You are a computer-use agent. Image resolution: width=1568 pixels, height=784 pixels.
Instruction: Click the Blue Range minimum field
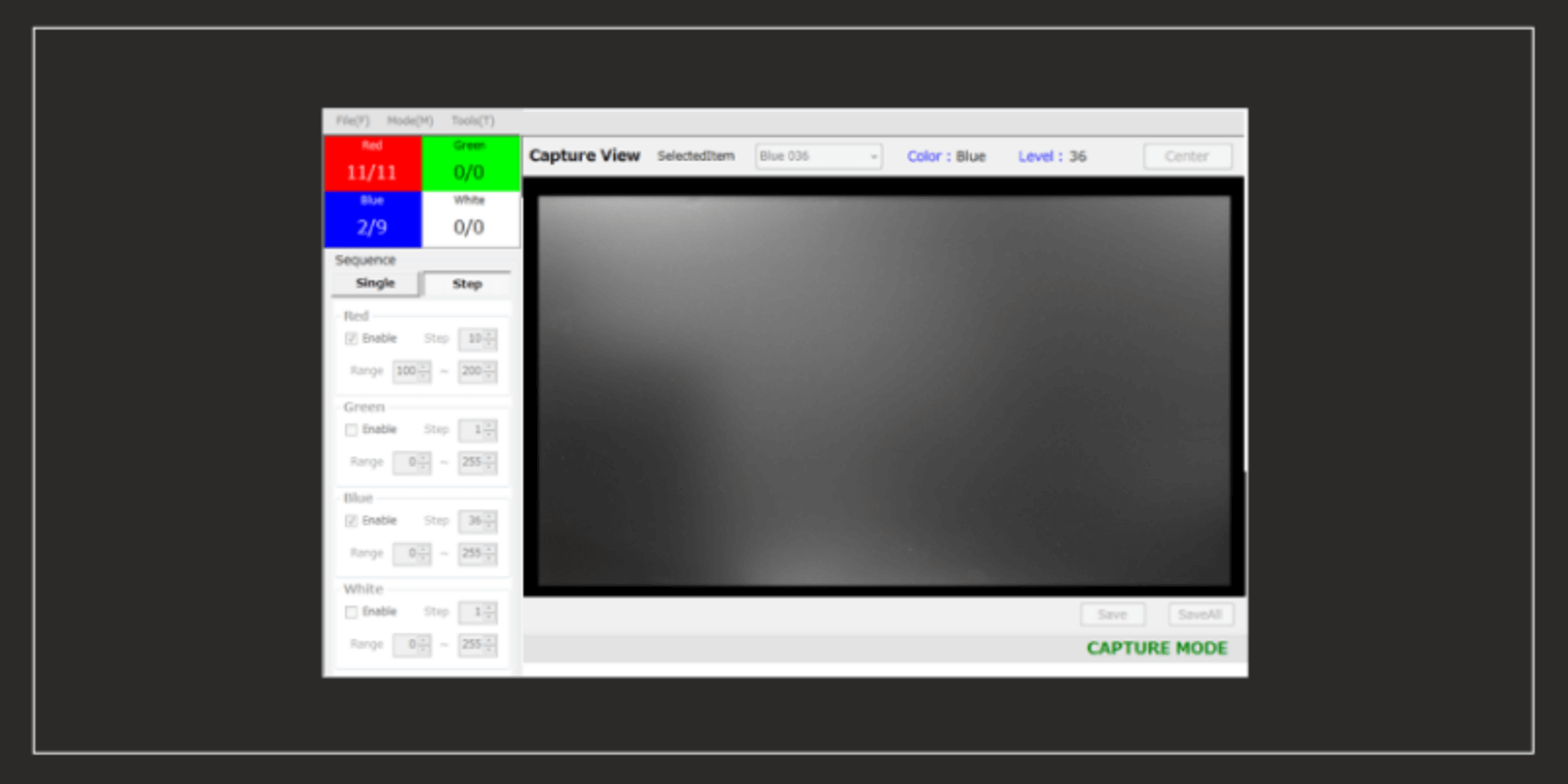[412, 554]
